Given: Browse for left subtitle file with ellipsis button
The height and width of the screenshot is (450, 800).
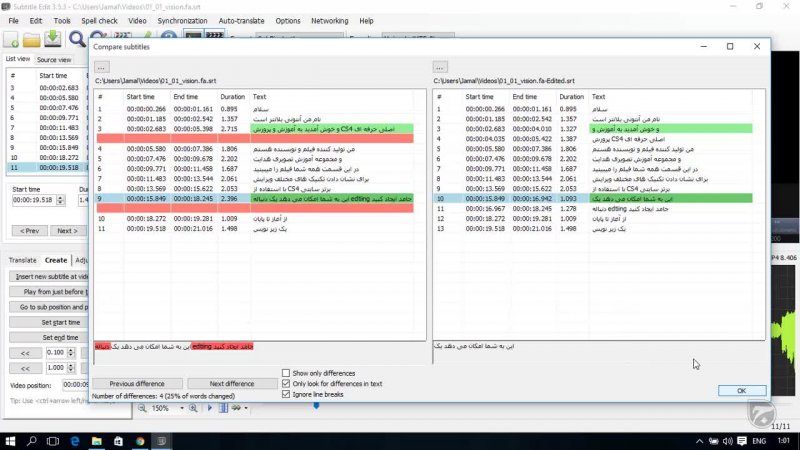Looking at the screenshot, I should click(102, 66).
